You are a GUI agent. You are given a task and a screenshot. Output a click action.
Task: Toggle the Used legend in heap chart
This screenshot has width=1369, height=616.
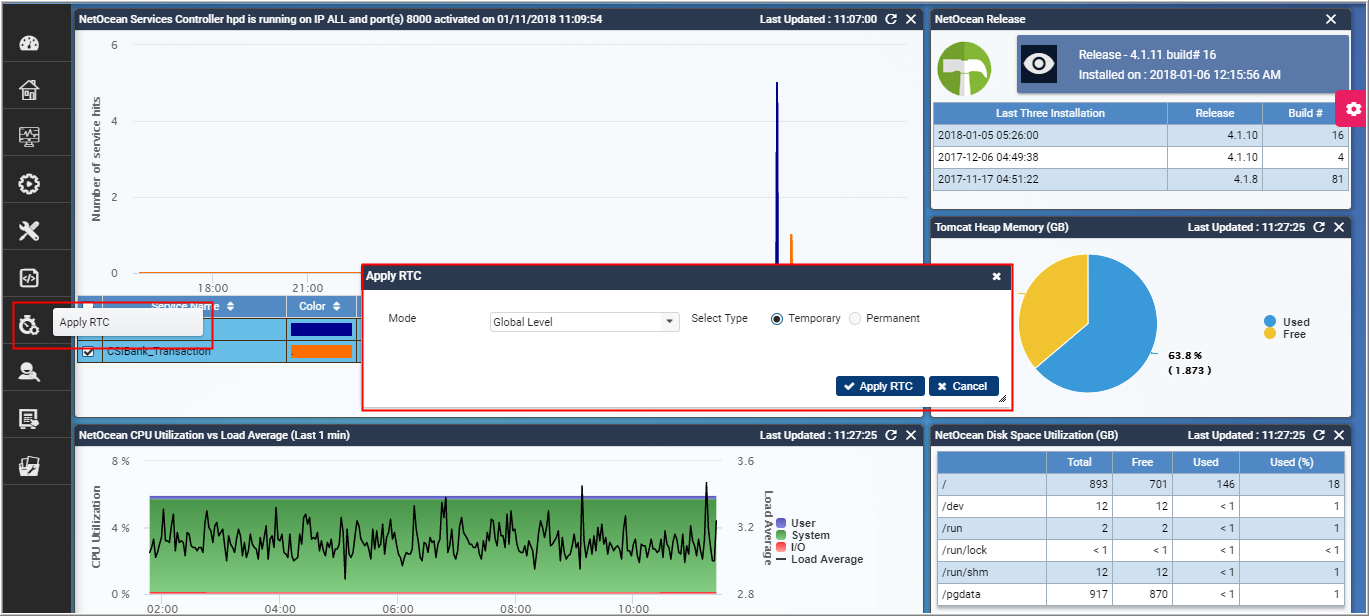coord(1286,322)
